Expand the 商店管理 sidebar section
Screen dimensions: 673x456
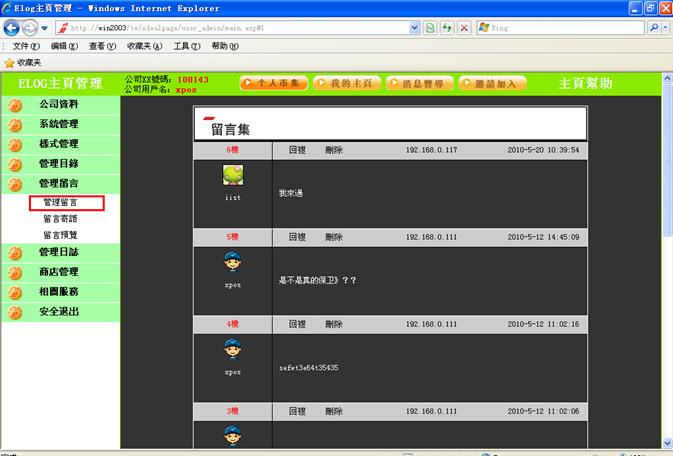coord(58,272)
